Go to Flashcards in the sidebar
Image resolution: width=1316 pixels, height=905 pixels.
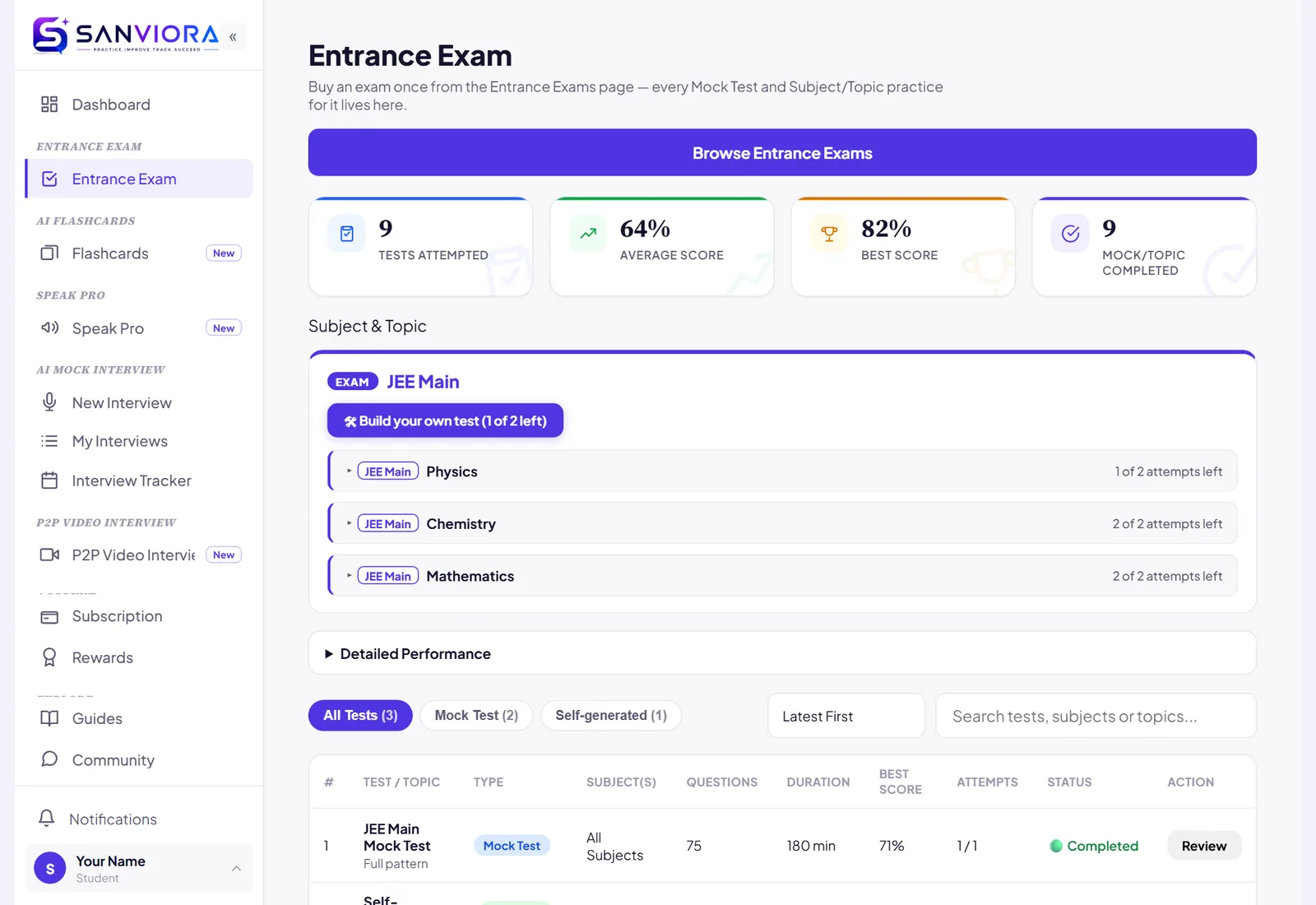coord(139,253)
